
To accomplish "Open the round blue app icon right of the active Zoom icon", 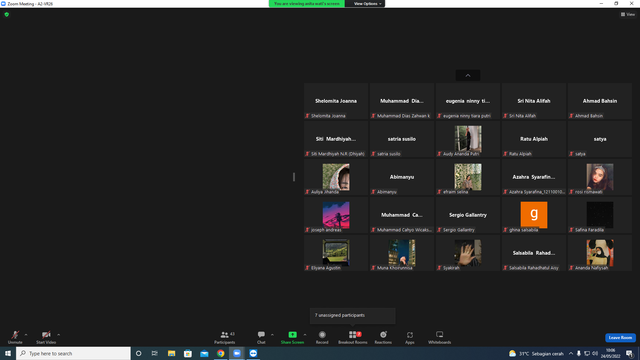I will [253, 353].
